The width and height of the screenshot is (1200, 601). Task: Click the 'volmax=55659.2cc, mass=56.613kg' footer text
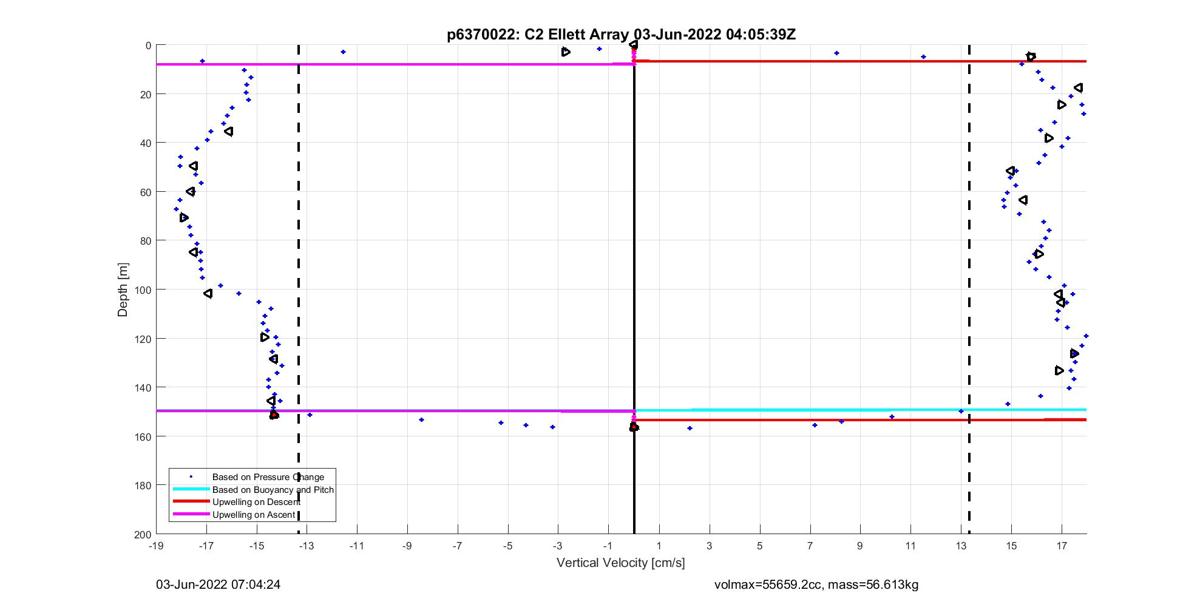[x=817, y=584]
